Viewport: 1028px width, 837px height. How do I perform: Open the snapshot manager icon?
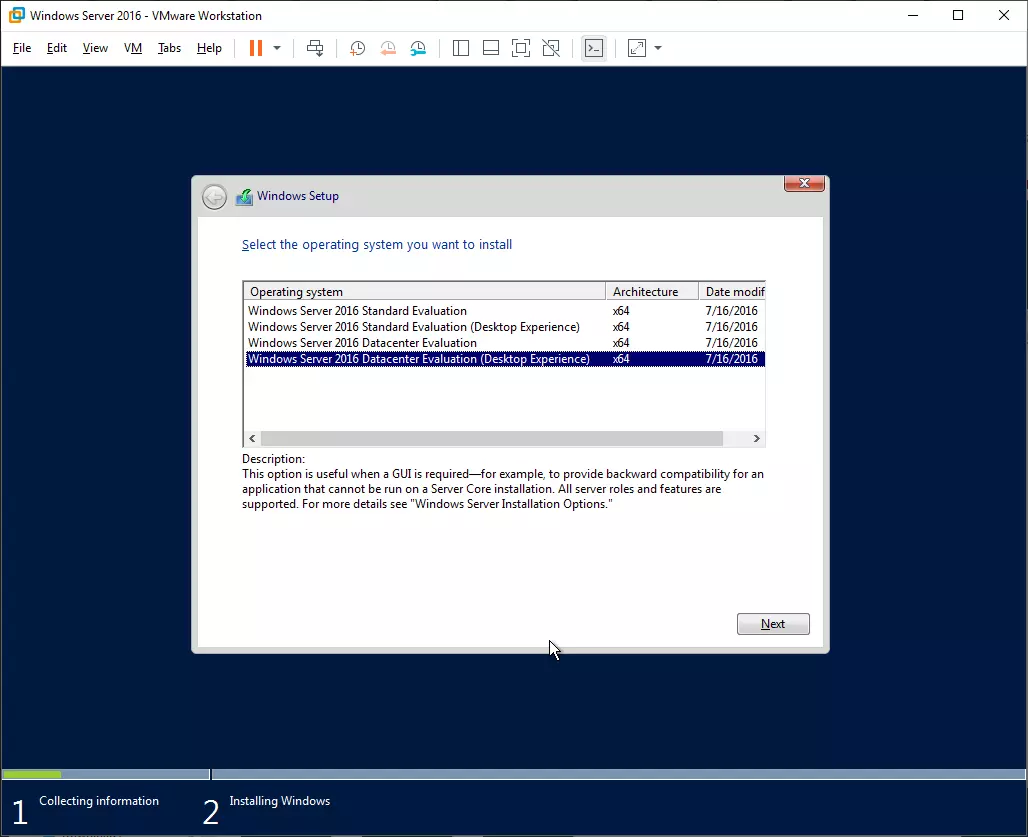pyautogui.click(x=418, y=48)
